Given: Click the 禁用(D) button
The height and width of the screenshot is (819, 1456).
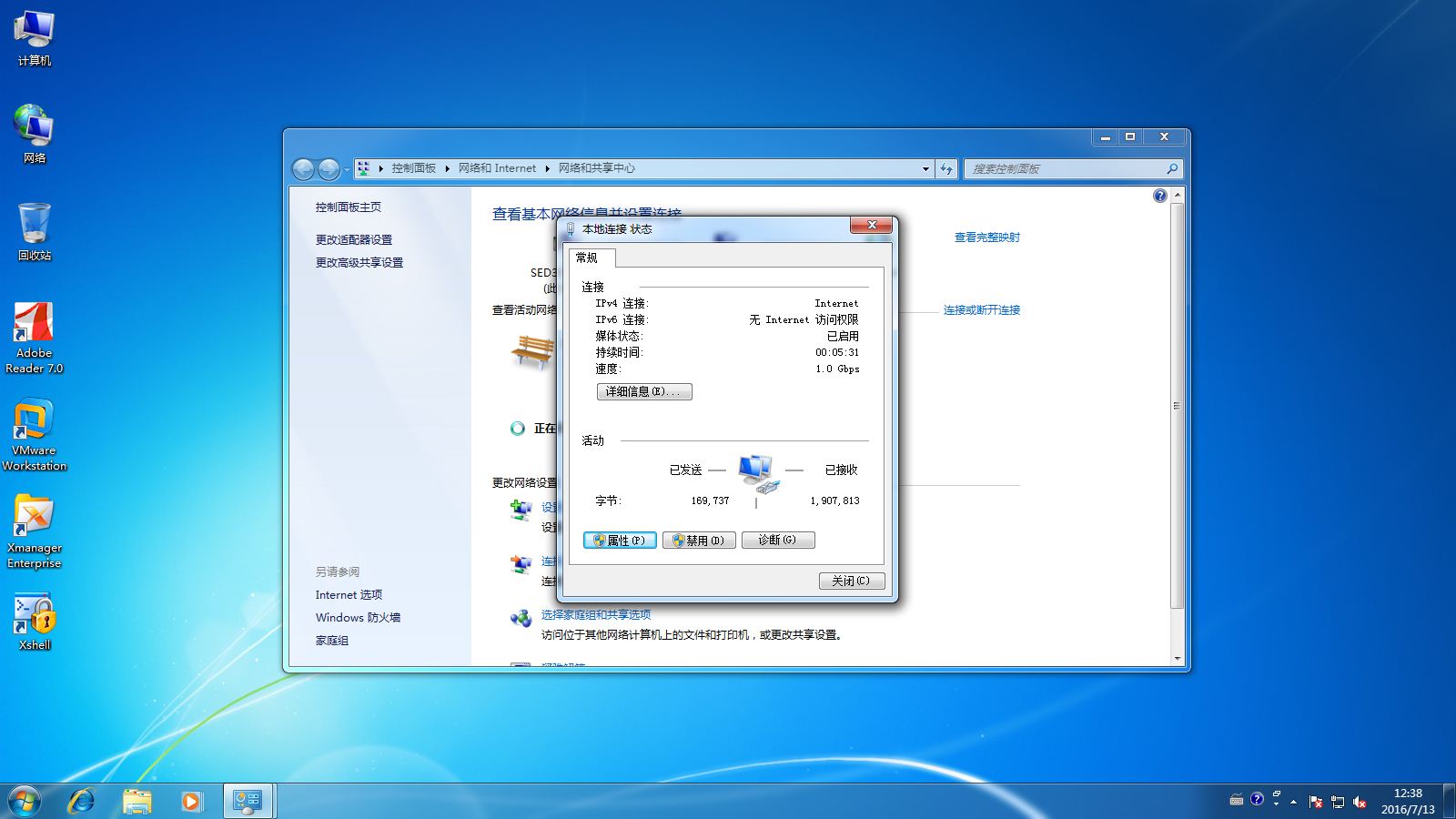Looking at the screenshot, I should pyautogui.click(x=699, y=540).
